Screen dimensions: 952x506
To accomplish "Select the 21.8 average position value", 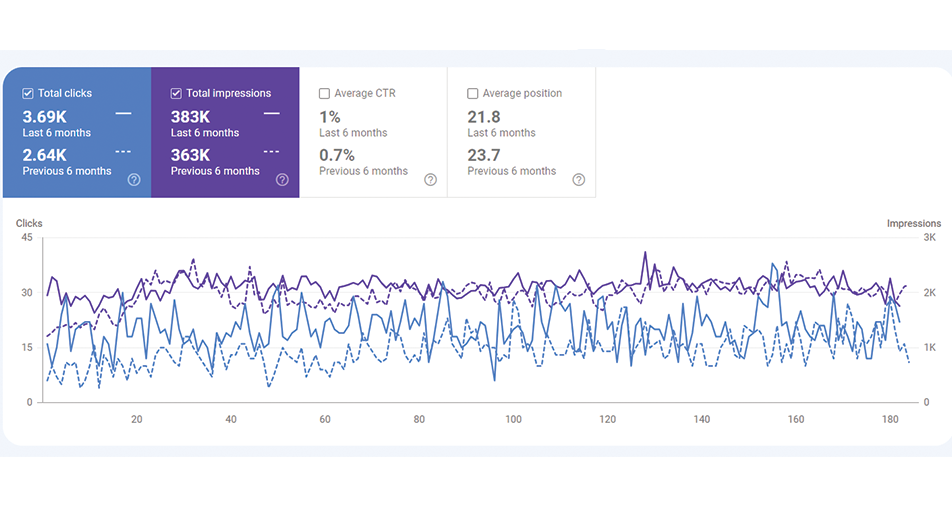I will [x=484, y=117].
